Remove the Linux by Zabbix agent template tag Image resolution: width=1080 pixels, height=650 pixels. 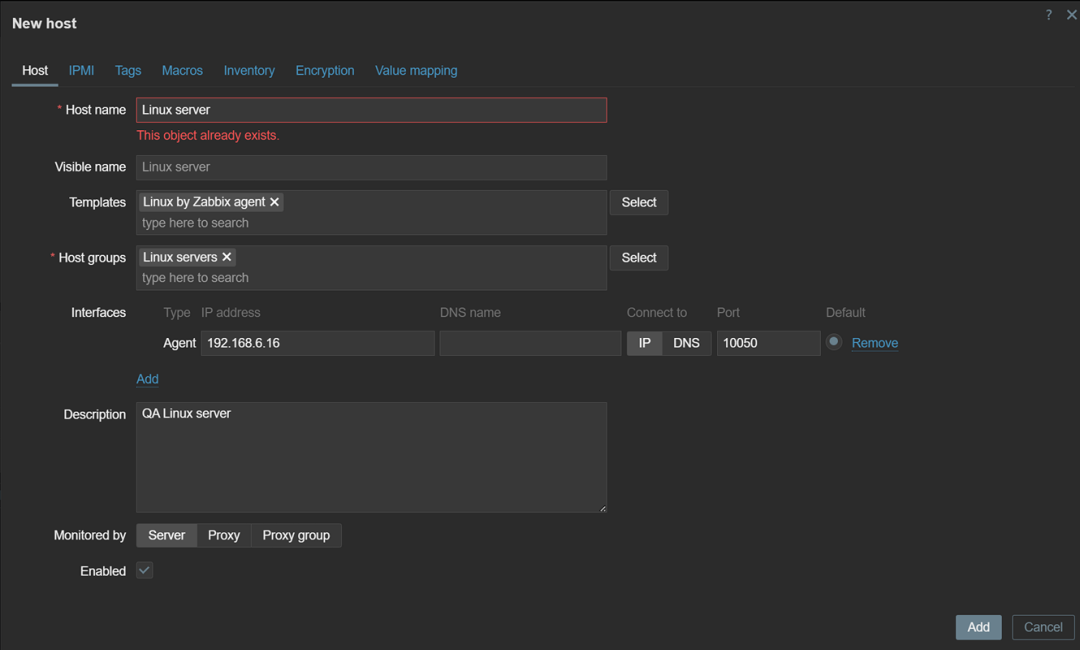(274, 202)
